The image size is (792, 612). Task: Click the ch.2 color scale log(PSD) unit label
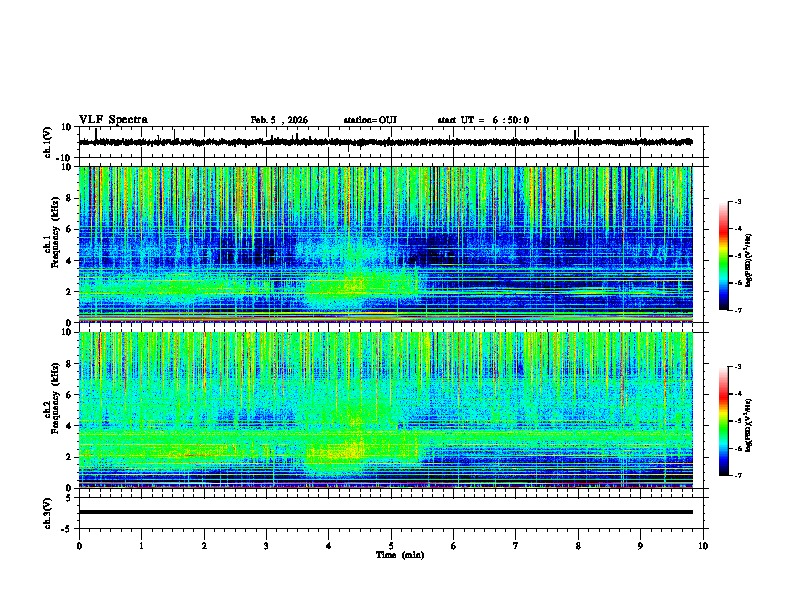click(x=748, y=426)
